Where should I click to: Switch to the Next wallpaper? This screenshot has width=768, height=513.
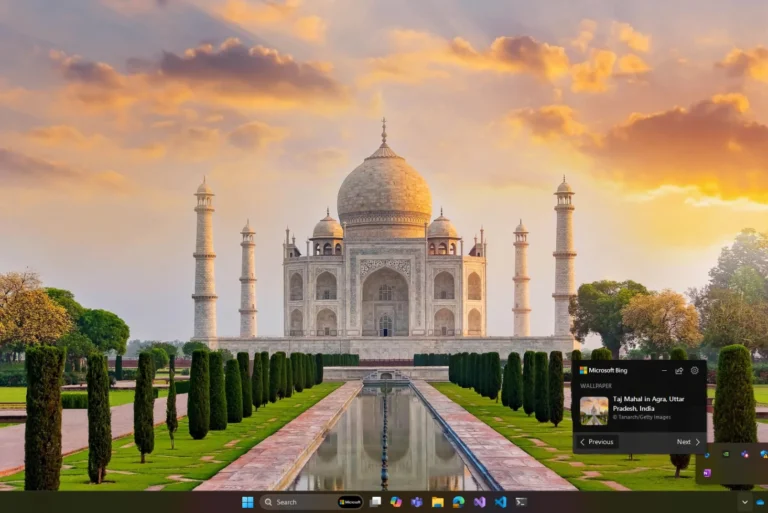coord(688,441)
